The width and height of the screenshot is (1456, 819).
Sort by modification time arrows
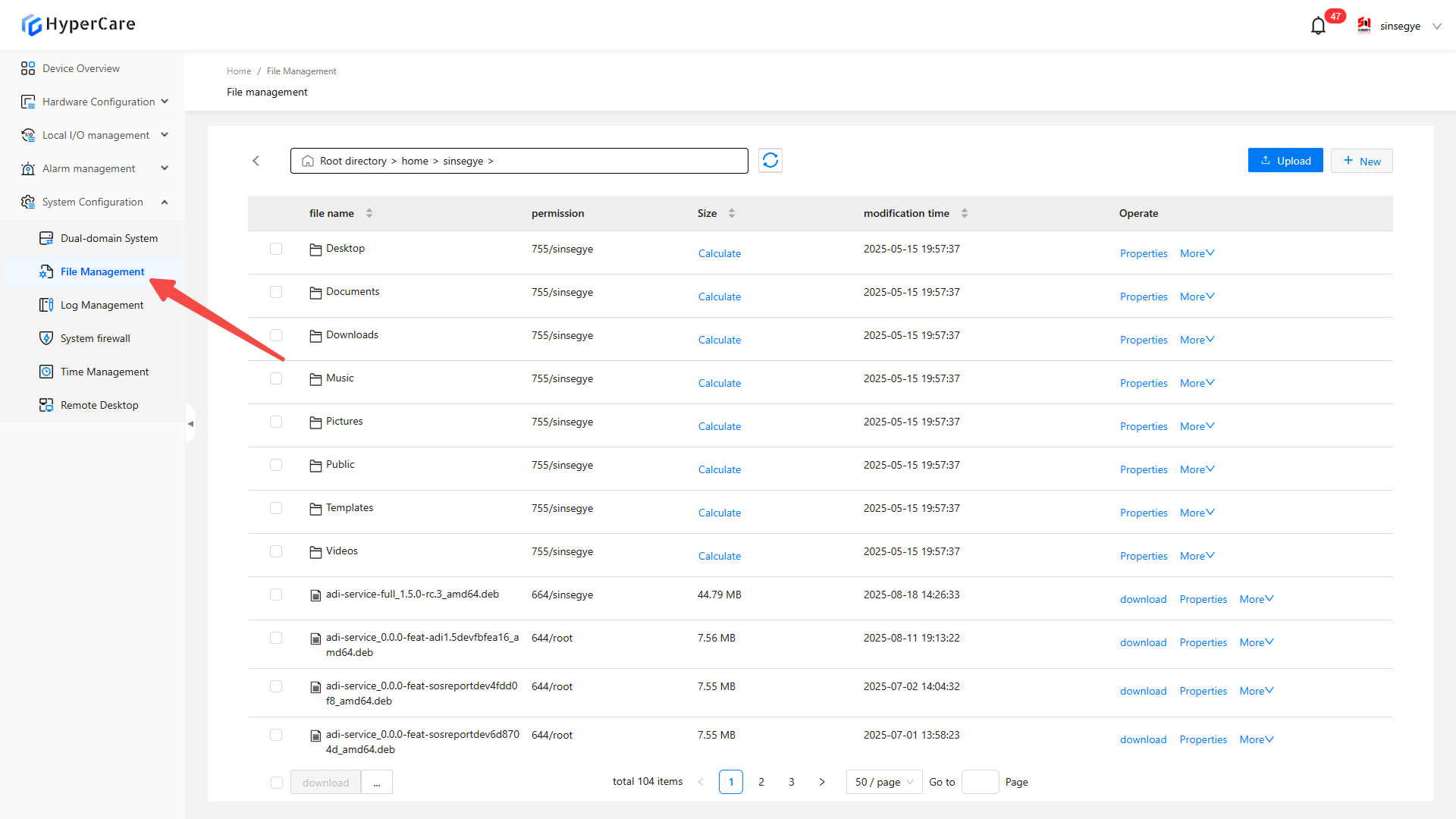(x=964, y=213)
